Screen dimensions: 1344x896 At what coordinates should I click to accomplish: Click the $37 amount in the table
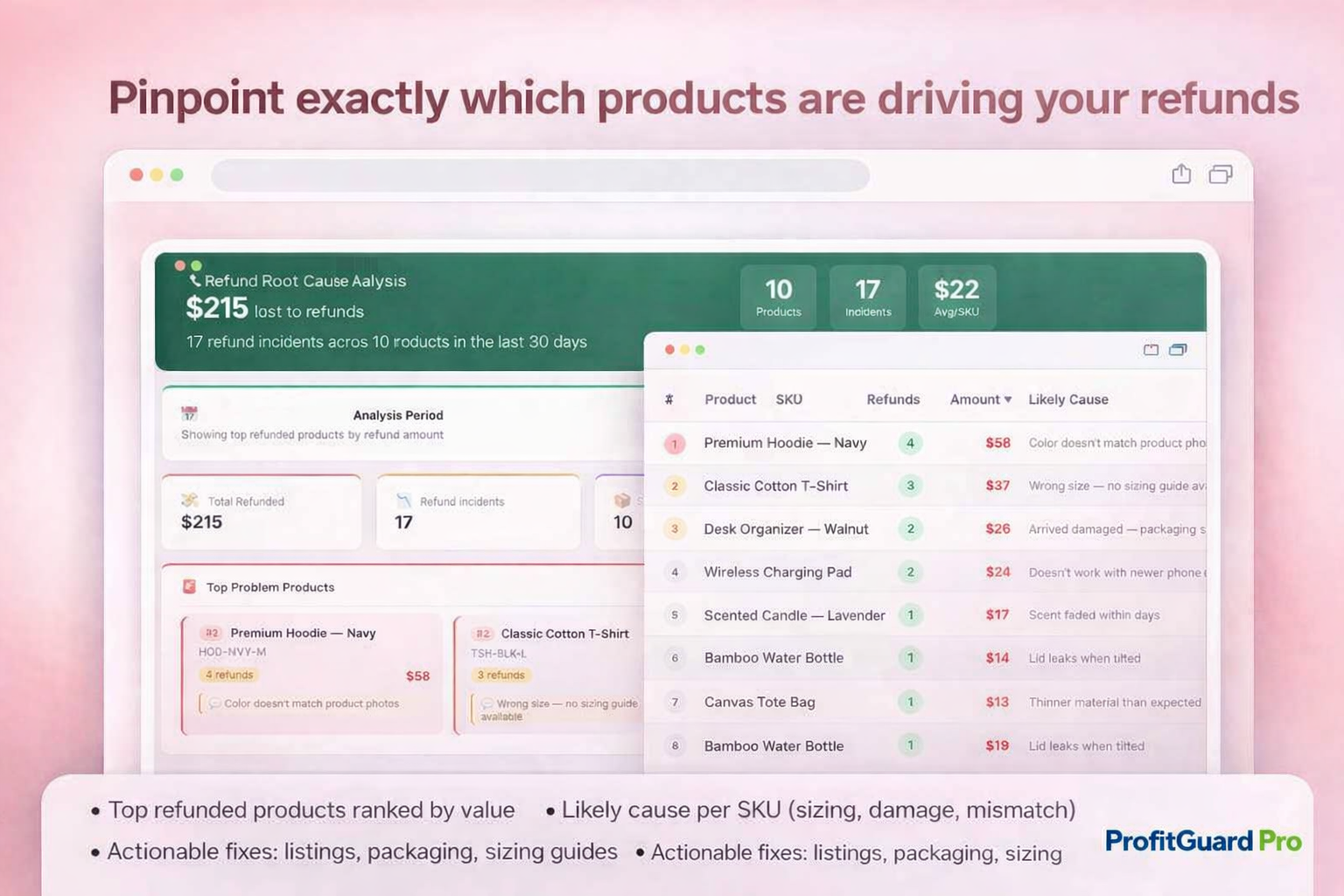tap(997, 486)
